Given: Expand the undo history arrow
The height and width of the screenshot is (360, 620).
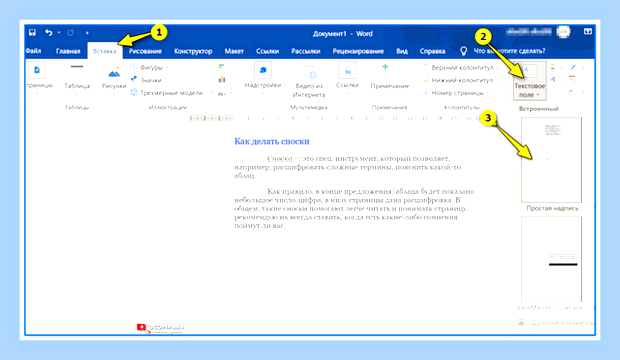Looking at the screenshot, I should 59,32.
